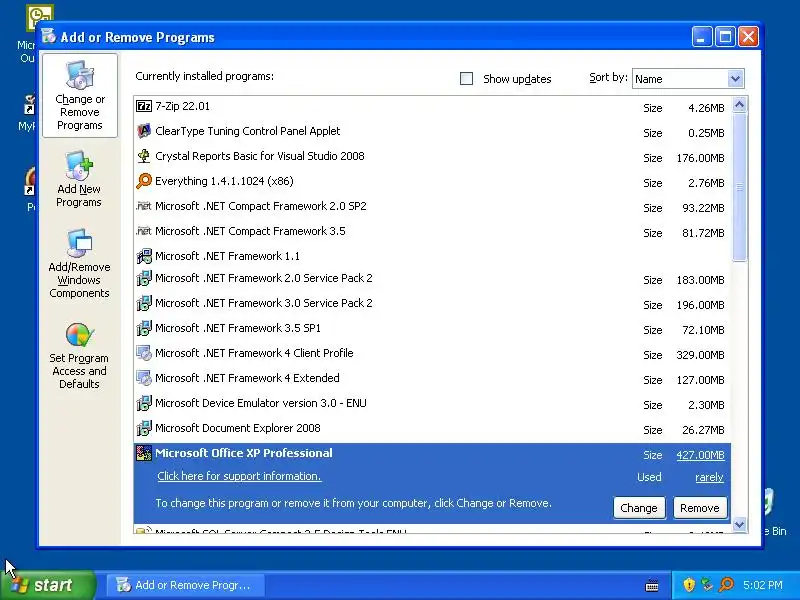Click the Everything 1.4.1.1024 magnifier icon
Viewport: 800px width, 600px height.
(144, 181)
